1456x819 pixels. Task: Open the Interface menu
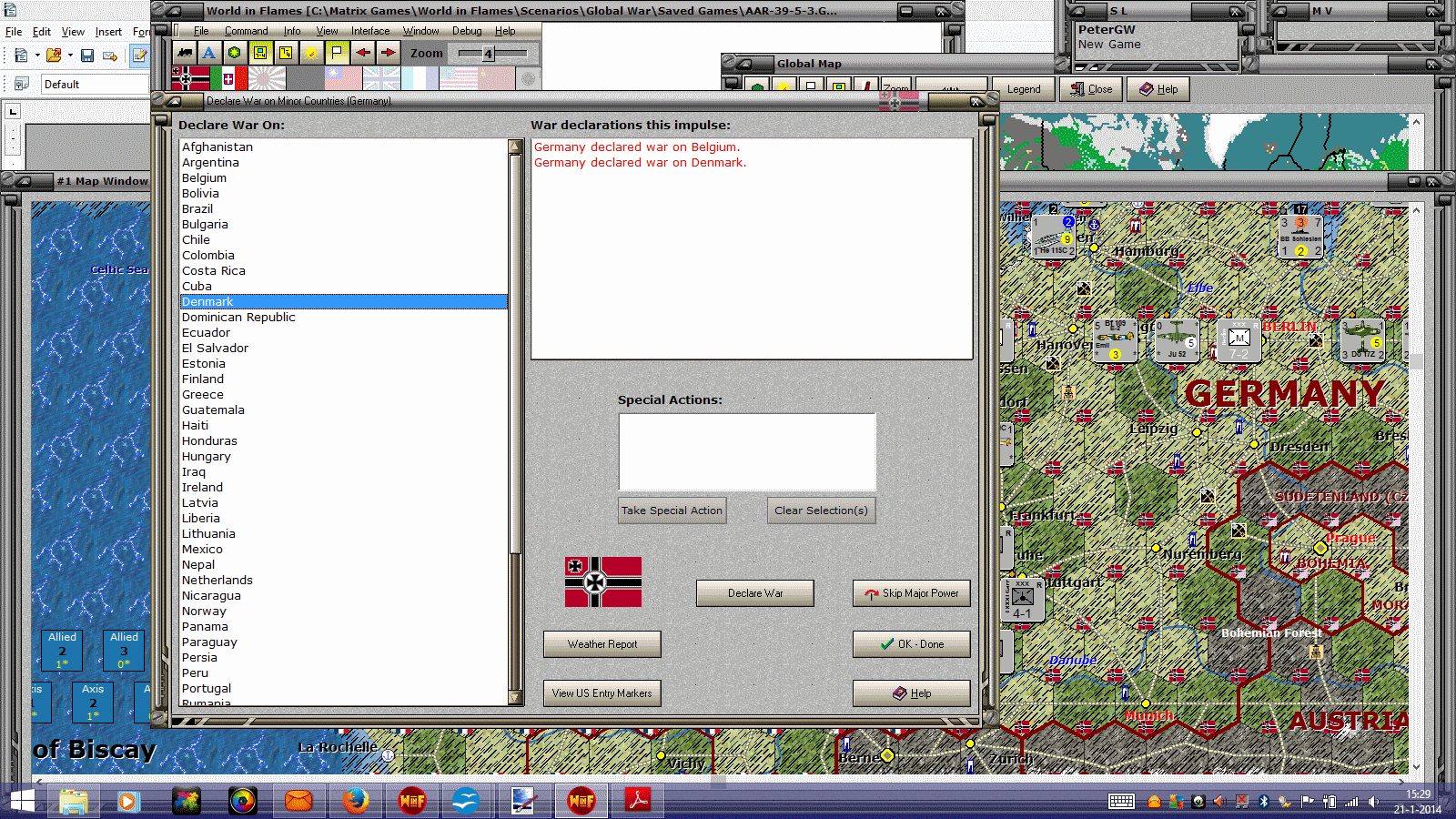pos(370,31)
